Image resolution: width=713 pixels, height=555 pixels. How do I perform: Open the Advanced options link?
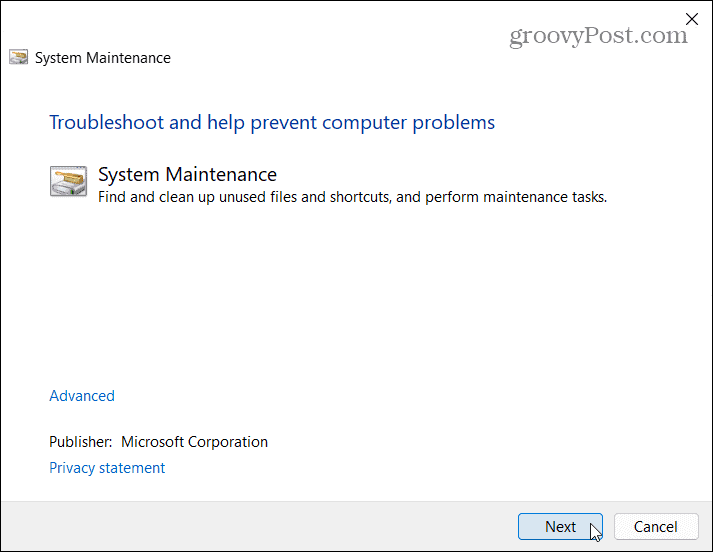pyautogui.click(x=82, y=395)
